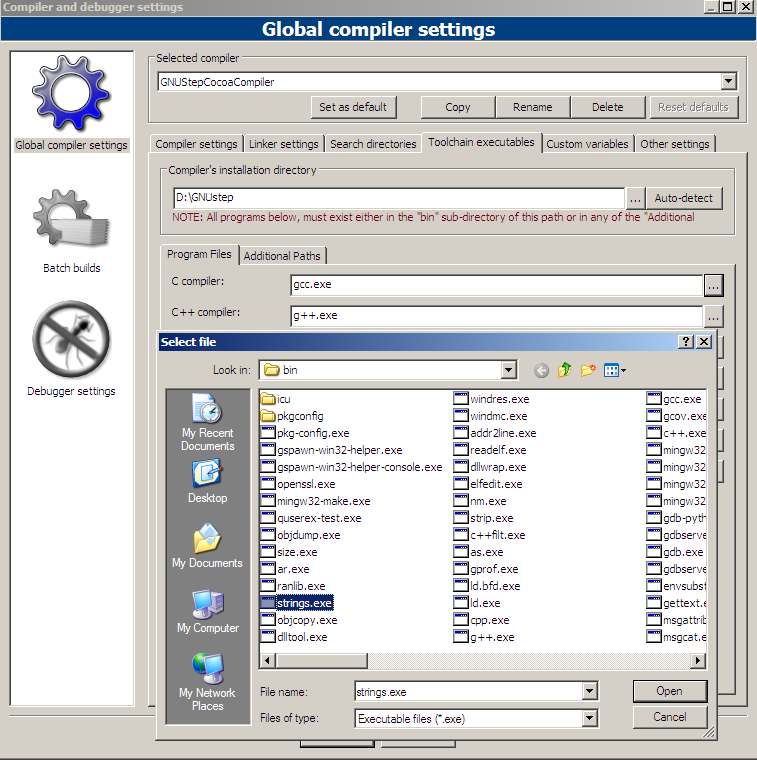Select gspawn-win32-helper.exe file

pyautogui.click(x=331, y=450)
